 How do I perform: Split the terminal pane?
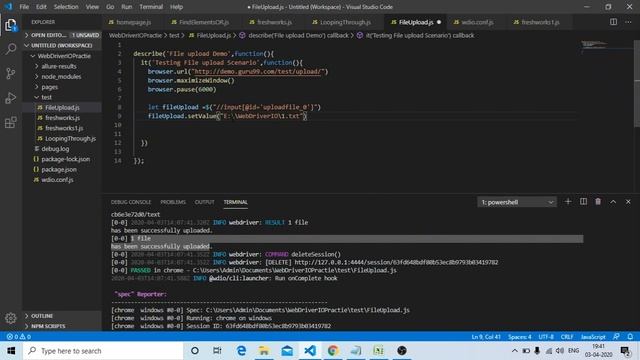583,202
